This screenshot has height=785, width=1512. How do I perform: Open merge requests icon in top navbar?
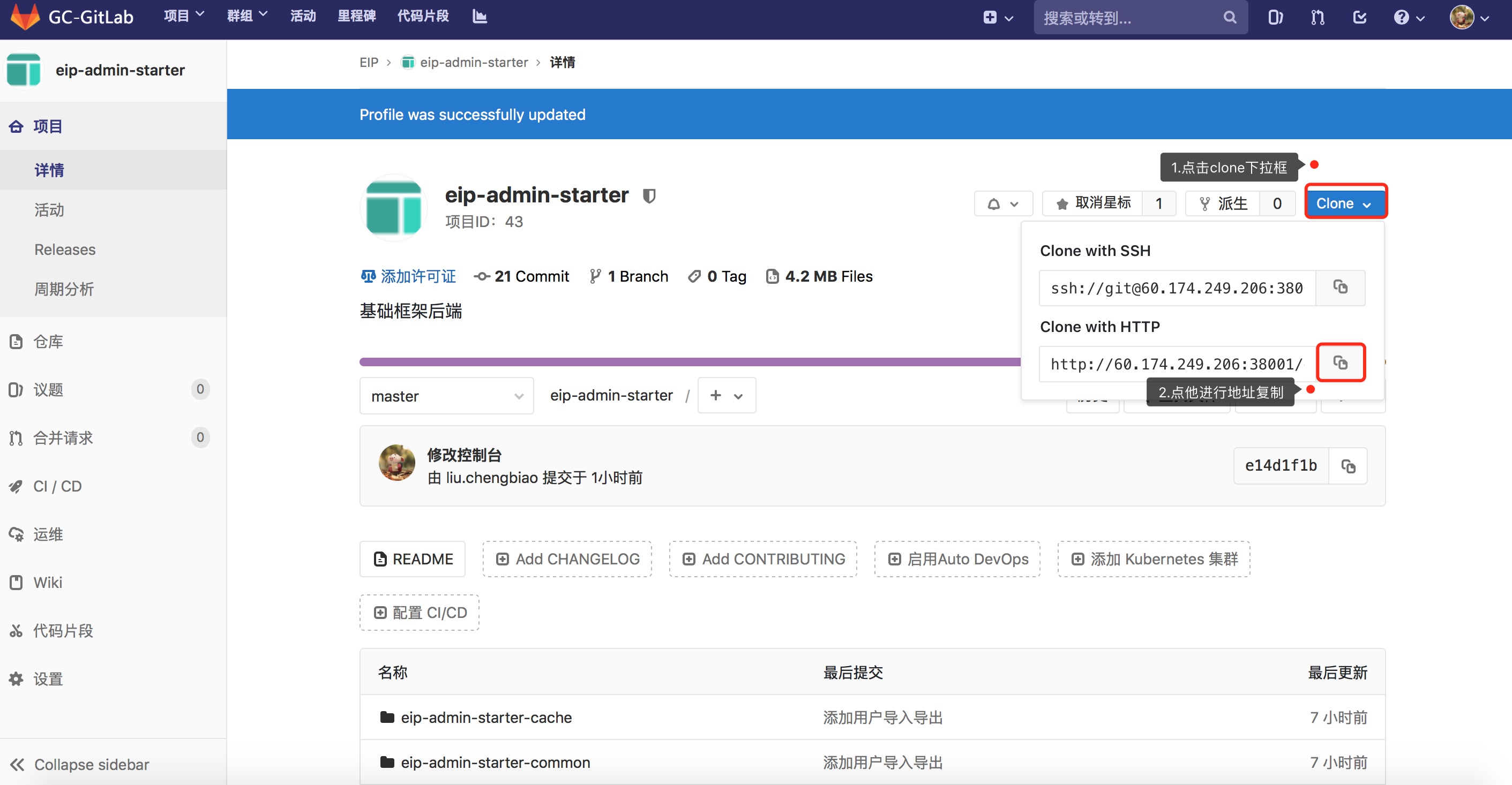tap(1318, 18)
